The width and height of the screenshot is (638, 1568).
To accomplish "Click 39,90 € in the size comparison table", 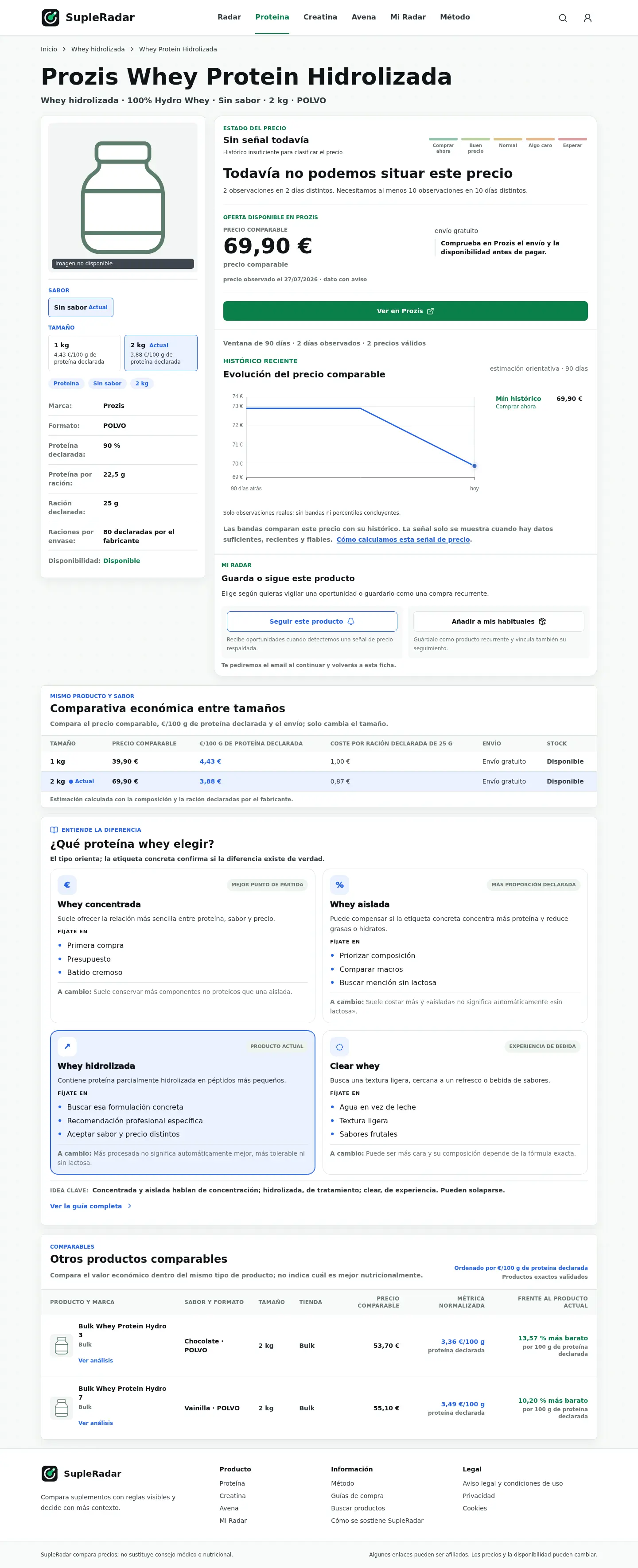I will click(x=125, y=761).
